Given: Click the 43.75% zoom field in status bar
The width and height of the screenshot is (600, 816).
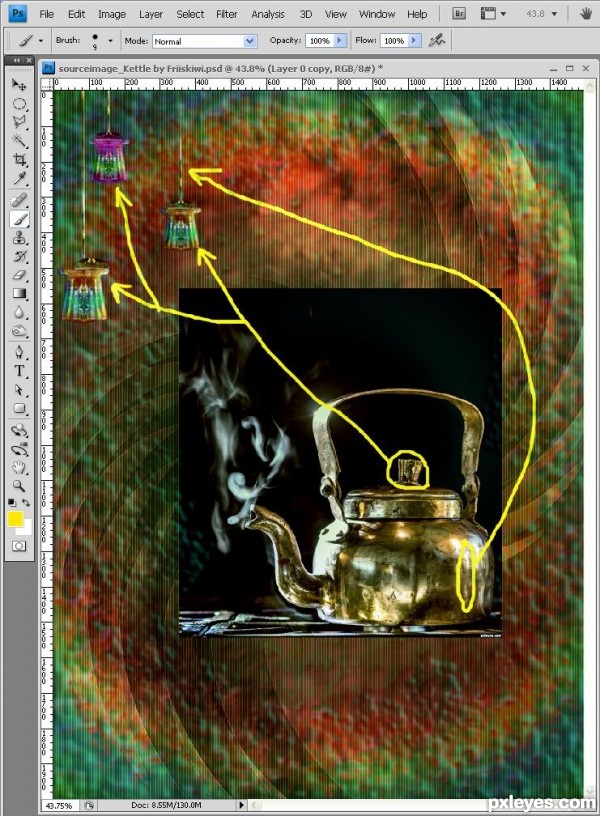Looking at the screenshot, I should coord(59,805).
